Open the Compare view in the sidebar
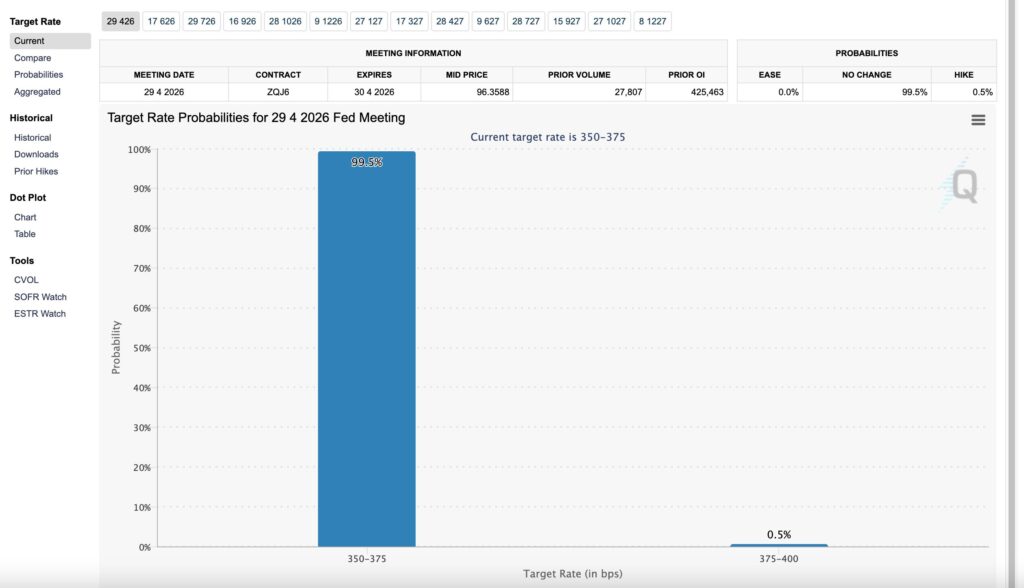The width and height of the screenshot is (1024, 588). point(32,58)
